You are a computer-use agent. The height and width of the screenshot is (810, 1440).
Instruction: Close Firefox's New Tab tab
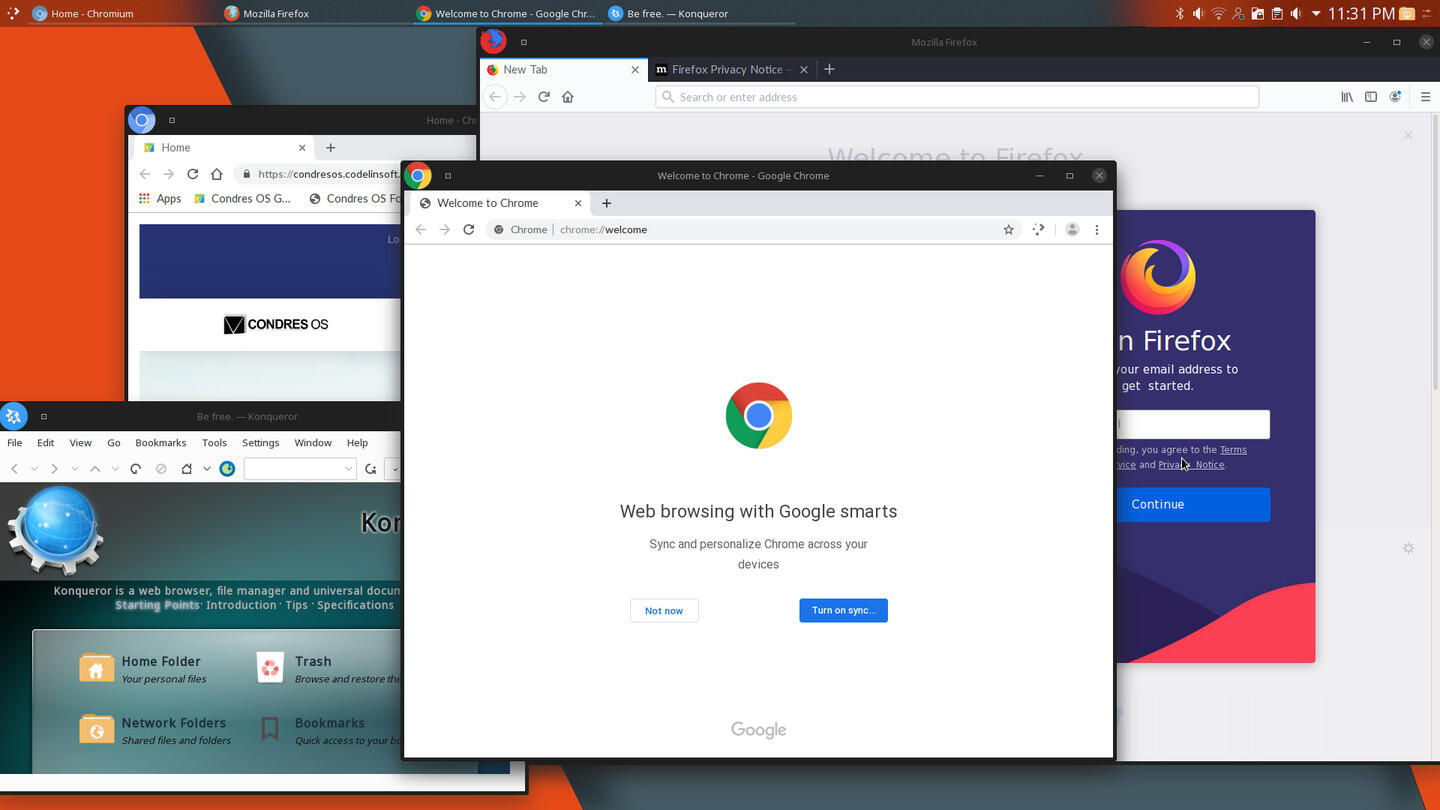point(635,70)
